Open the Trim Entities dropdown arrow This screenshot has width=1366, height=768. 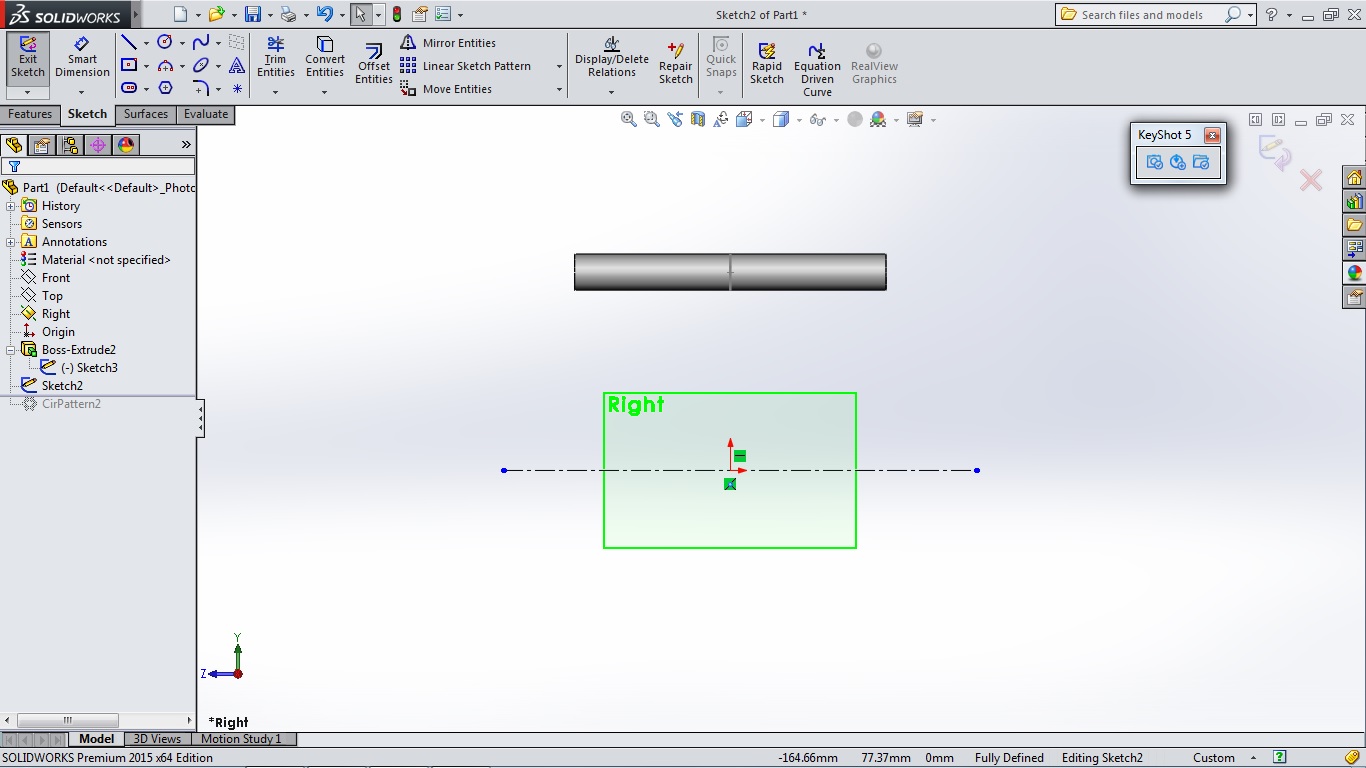pyautogui.click(x=276, y=92)
